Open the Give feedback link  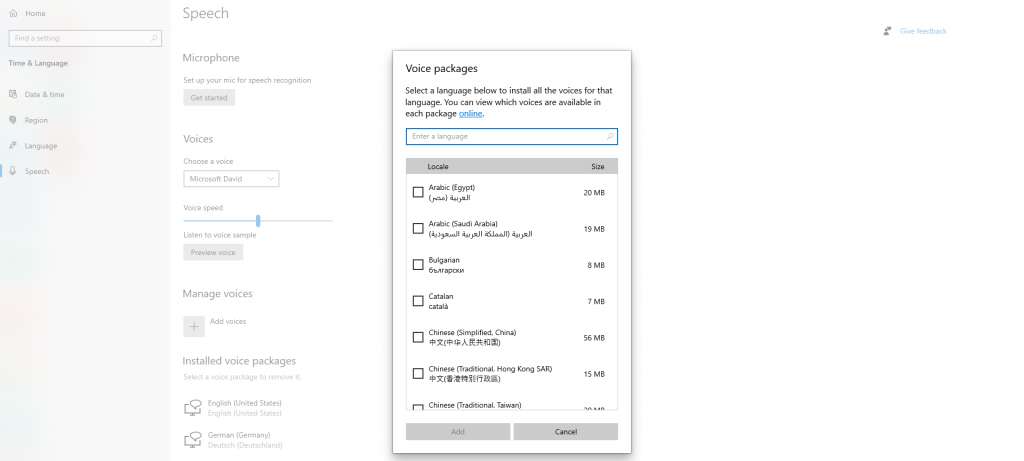click(x=923, y=31)
